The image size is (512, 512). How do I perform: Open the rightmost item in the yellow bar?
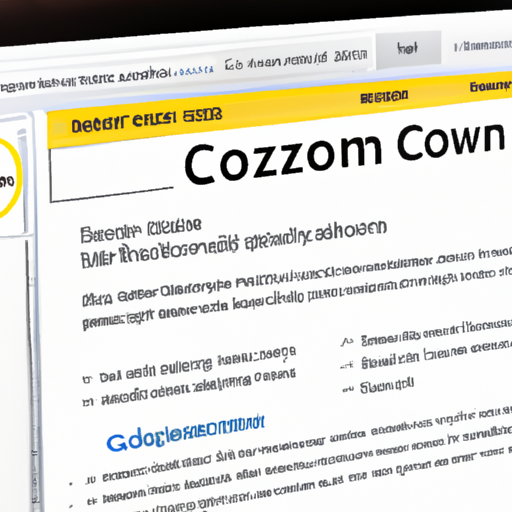tap(491, 87)
